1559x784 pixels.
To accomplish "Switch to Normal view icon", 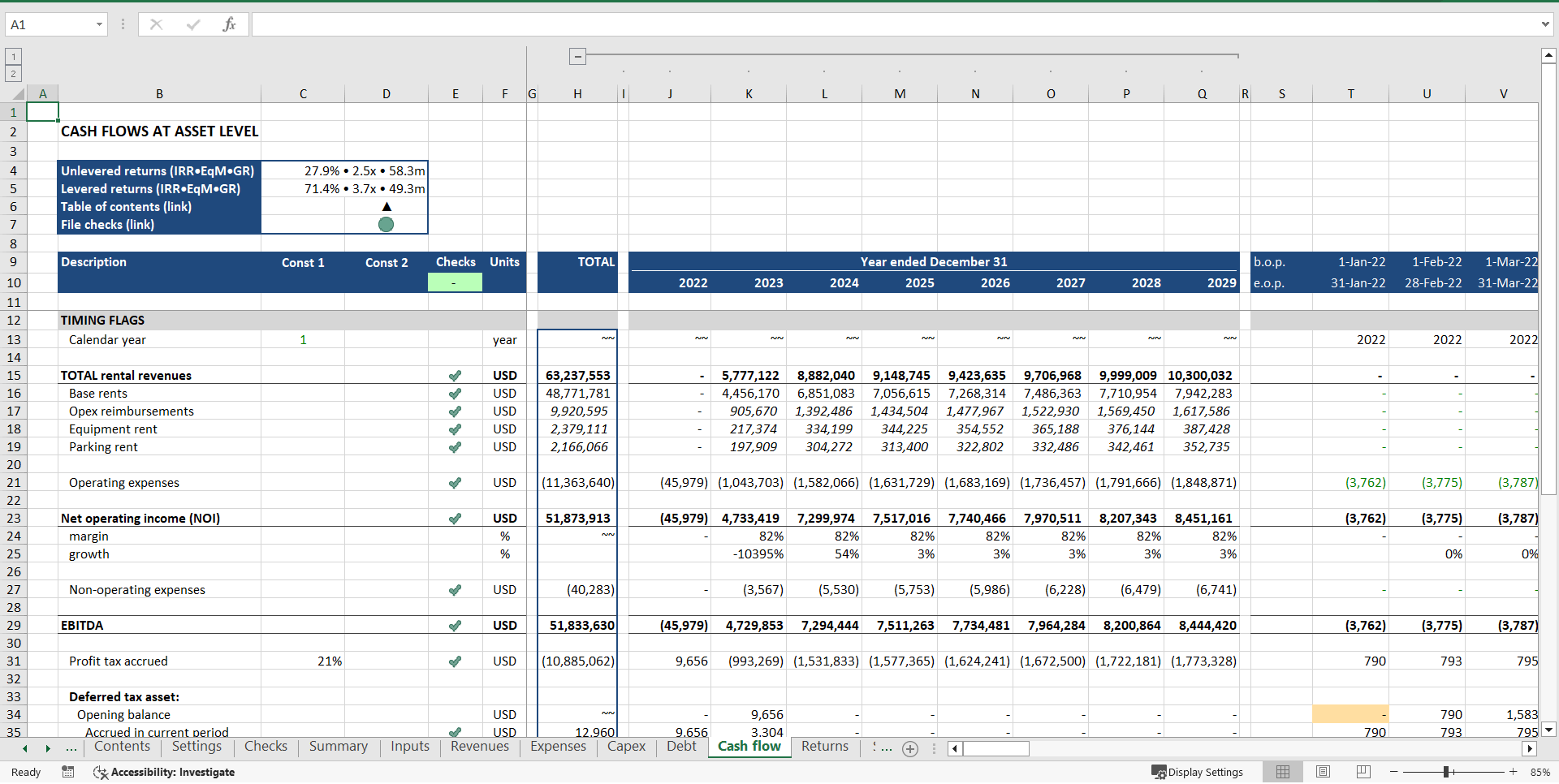I will 1283,772.
